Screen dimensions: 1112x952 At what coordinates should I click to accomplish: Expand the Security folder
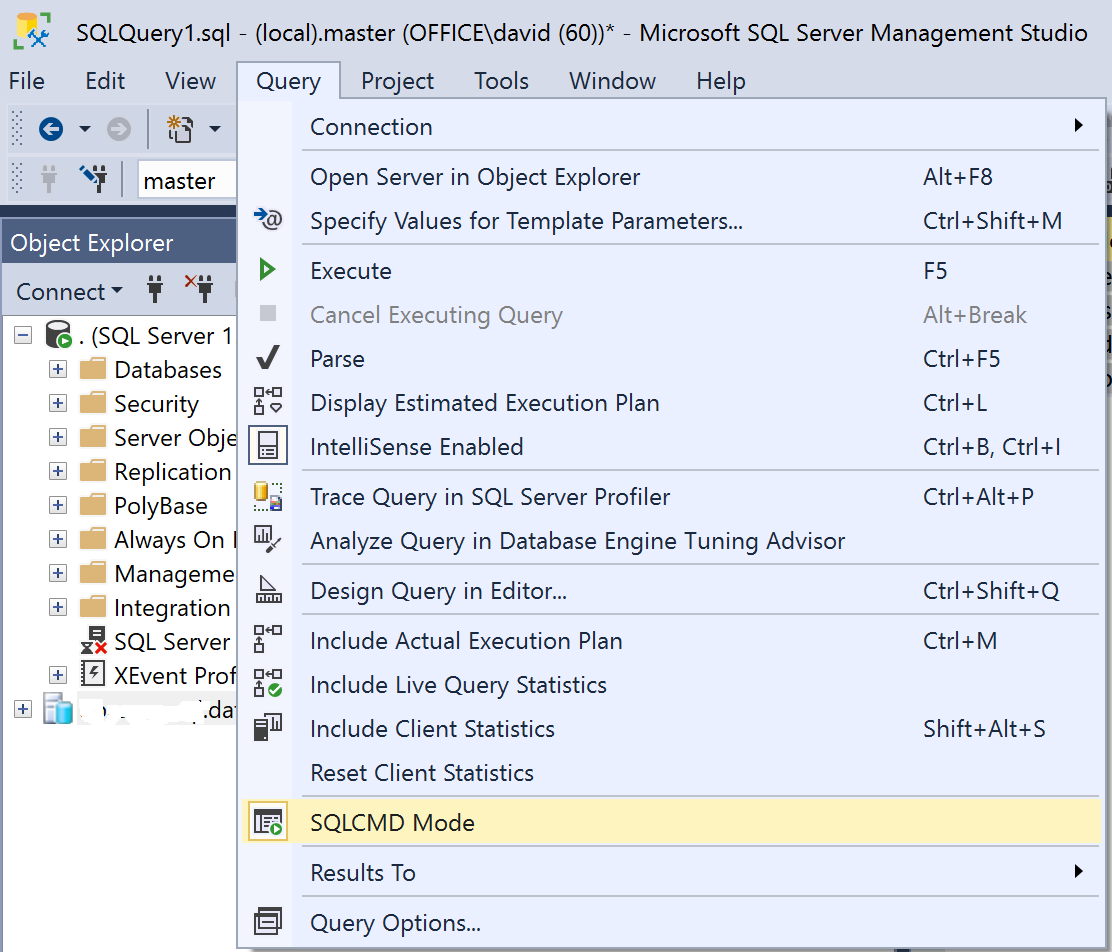click(x=58, y=403)
